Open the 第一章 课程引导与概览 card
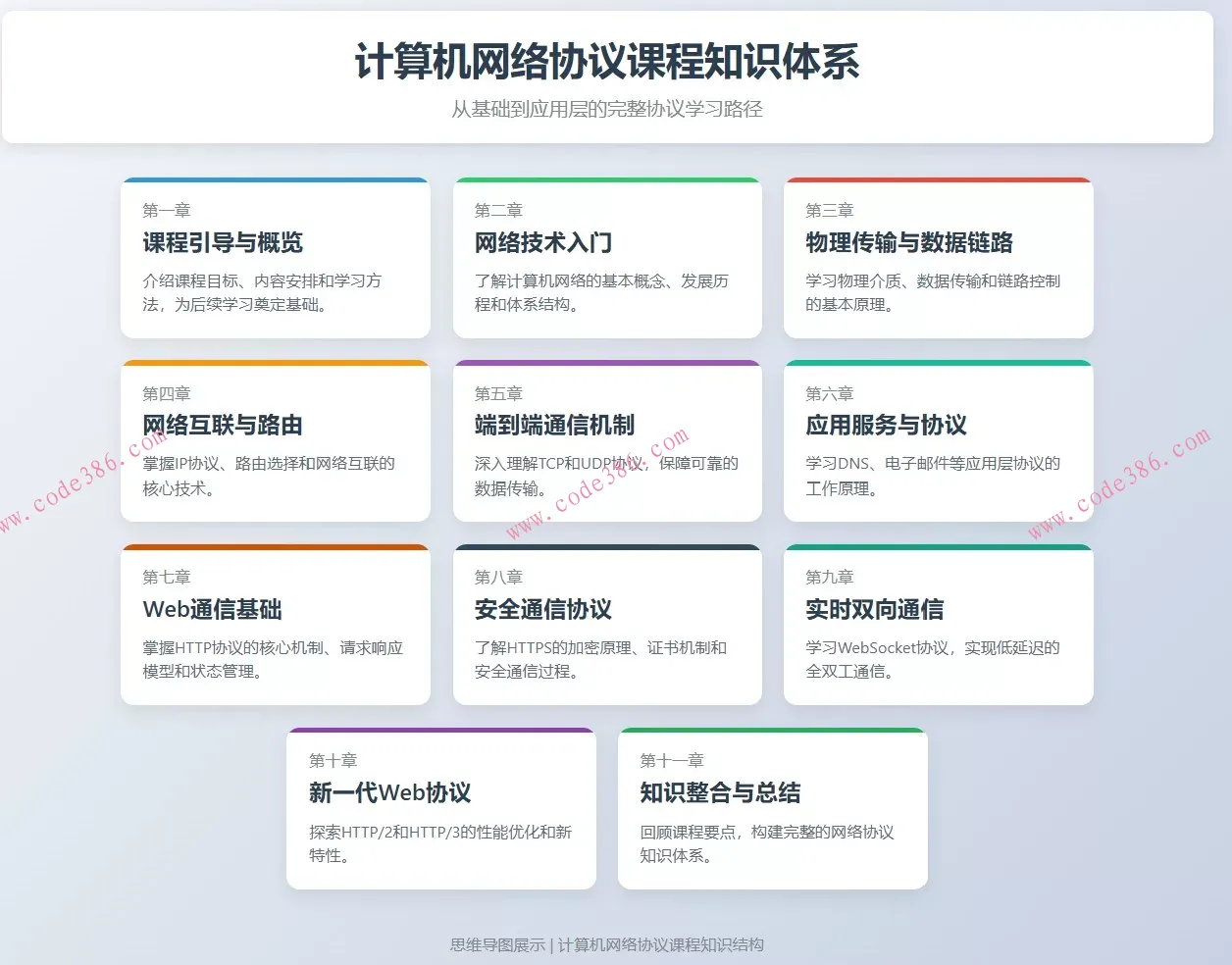 tap(275, 258)
